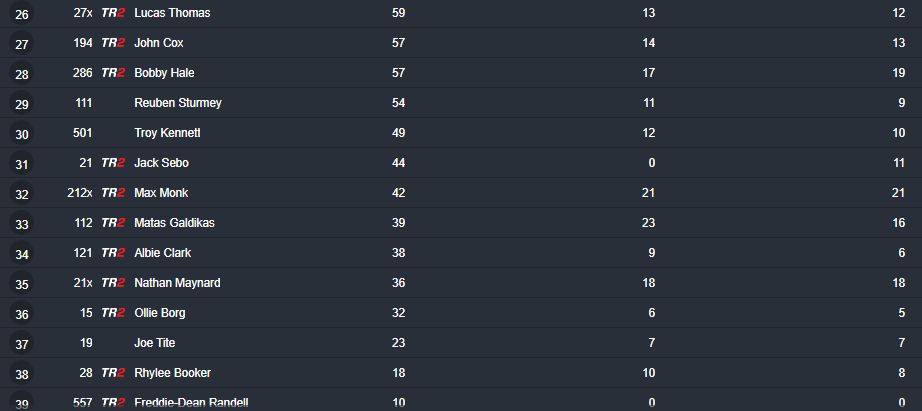The height and width of the screenshot is (411, 922).
Task: Open Freddie-Dean Randell's entry
Action: 191,403
